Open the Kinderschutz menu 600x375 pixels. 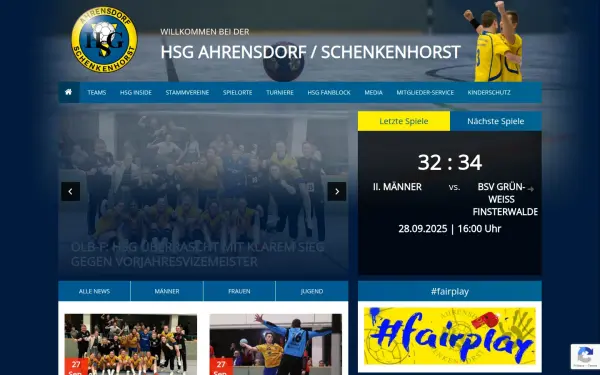pyautogui.click(x=489, y=93)
